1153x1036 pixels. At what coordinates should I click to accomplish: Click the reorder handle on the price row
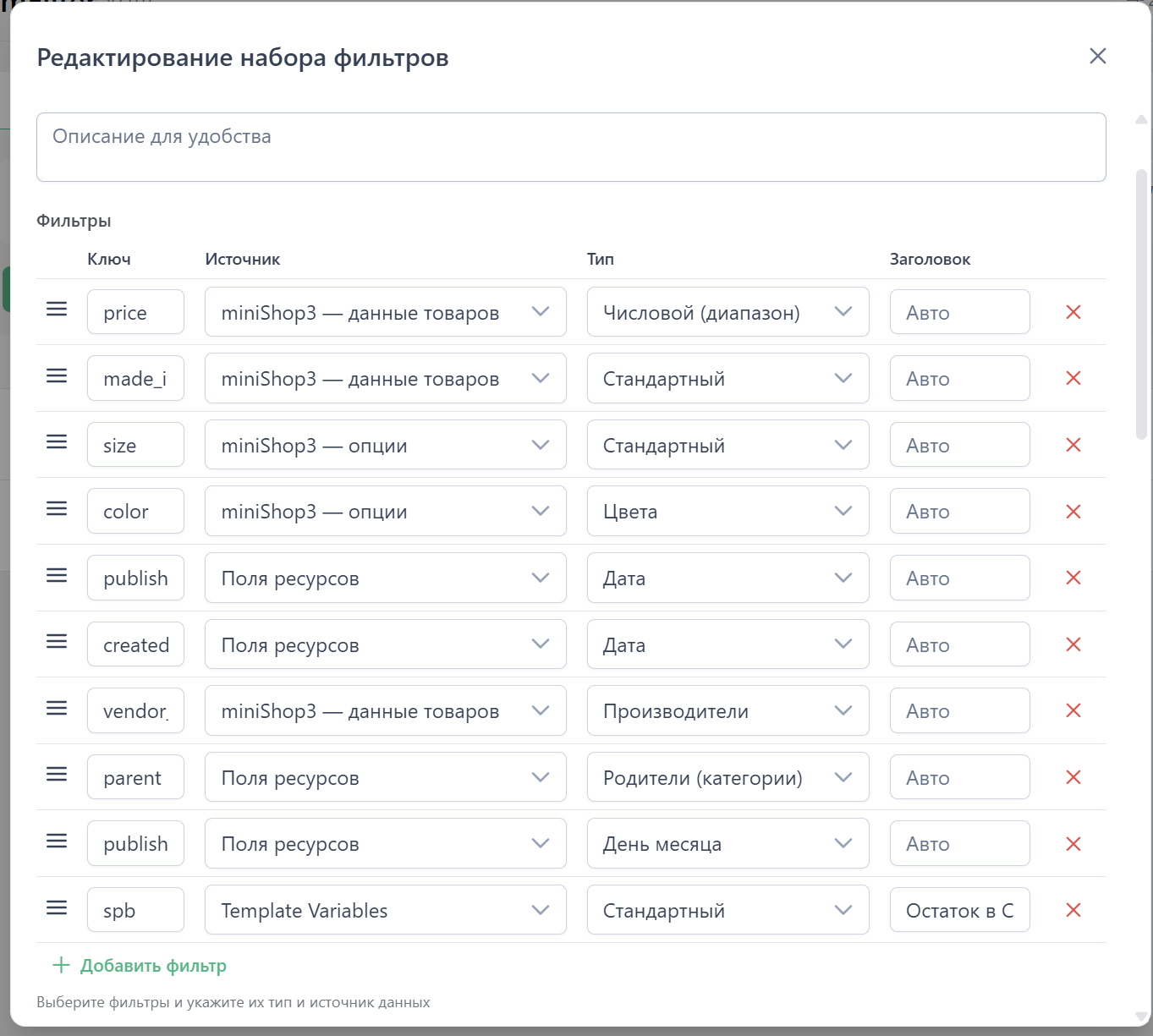tap(57, 310)
